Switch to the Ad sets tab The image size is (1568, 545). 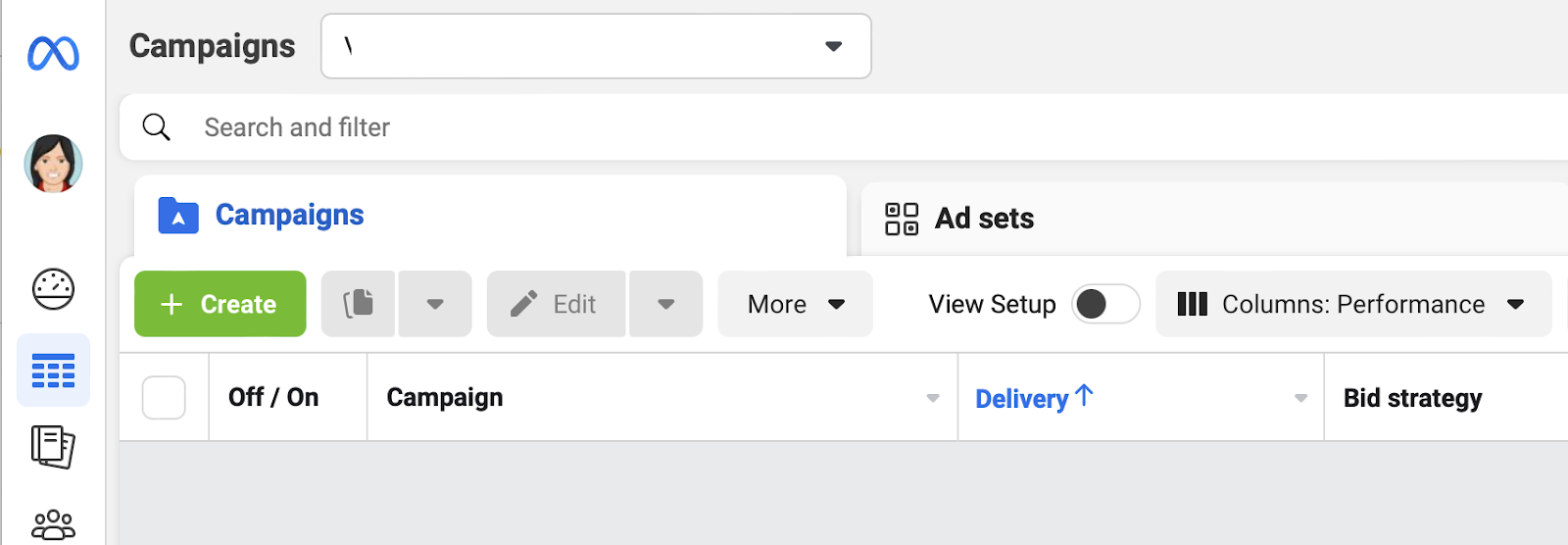pyautogui.click(x=984, y=219)
